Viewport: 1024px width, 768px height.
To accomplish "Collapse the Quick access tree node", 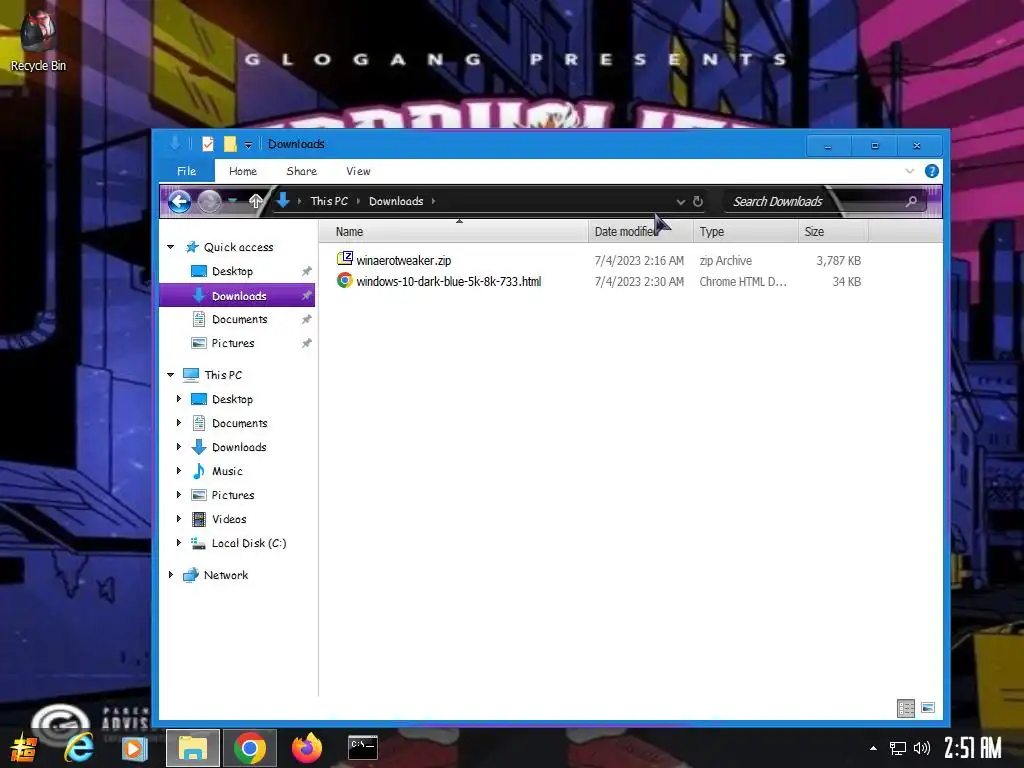I will [170, 247].
